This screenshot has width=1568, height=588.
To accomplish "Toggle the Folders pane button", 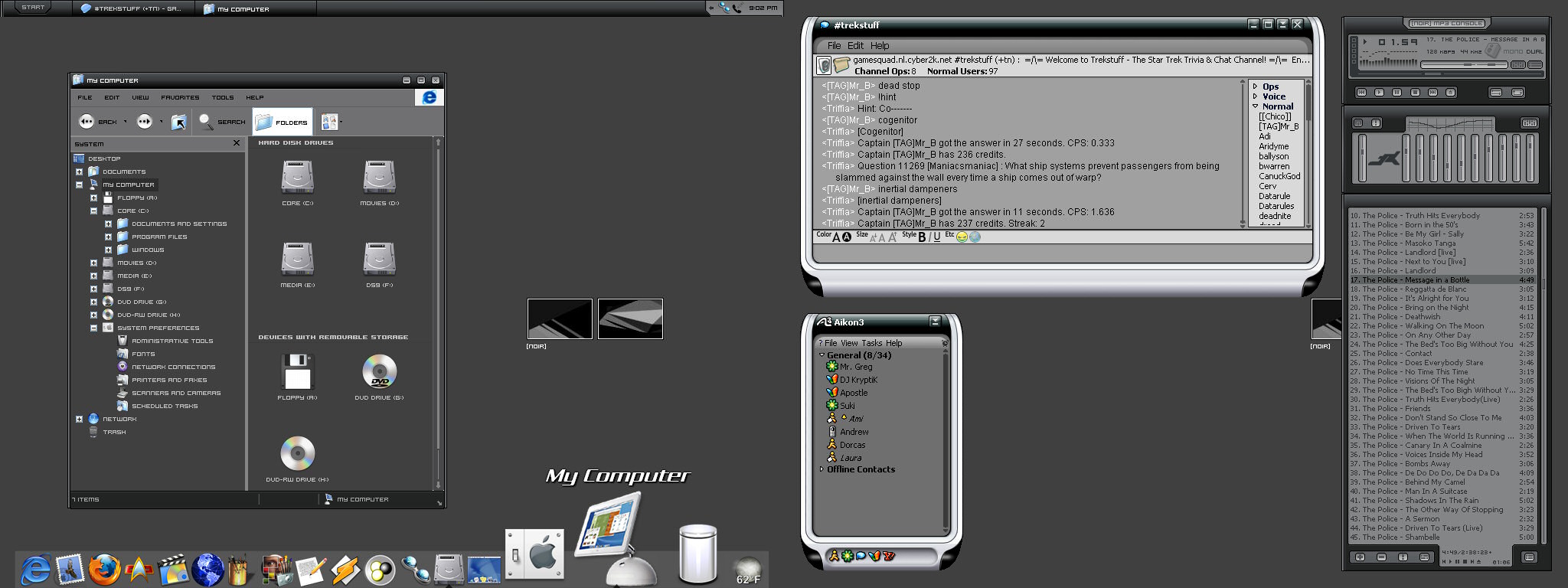I will [283, 122].
